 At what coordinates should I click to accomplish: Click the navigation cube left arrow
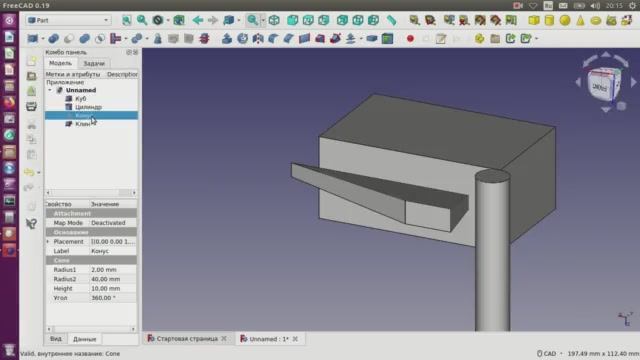pyautogui.click(x=578, y=82)
